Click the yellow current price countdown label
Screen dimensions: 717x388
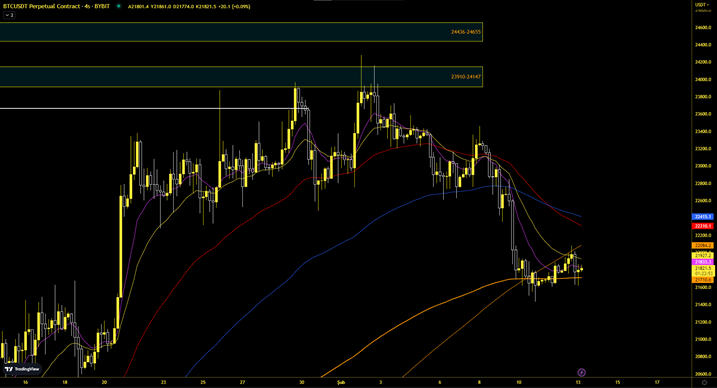(x=703, y=271)
